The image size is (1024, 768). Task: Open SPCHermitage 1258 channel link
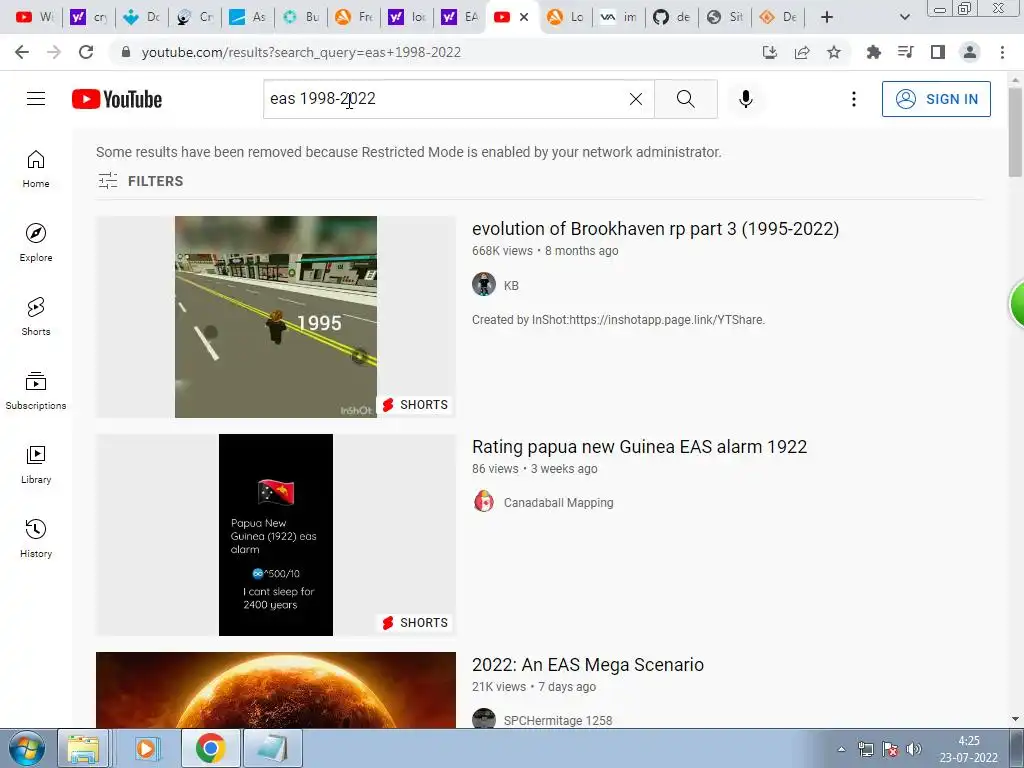[x=558, y=720]
